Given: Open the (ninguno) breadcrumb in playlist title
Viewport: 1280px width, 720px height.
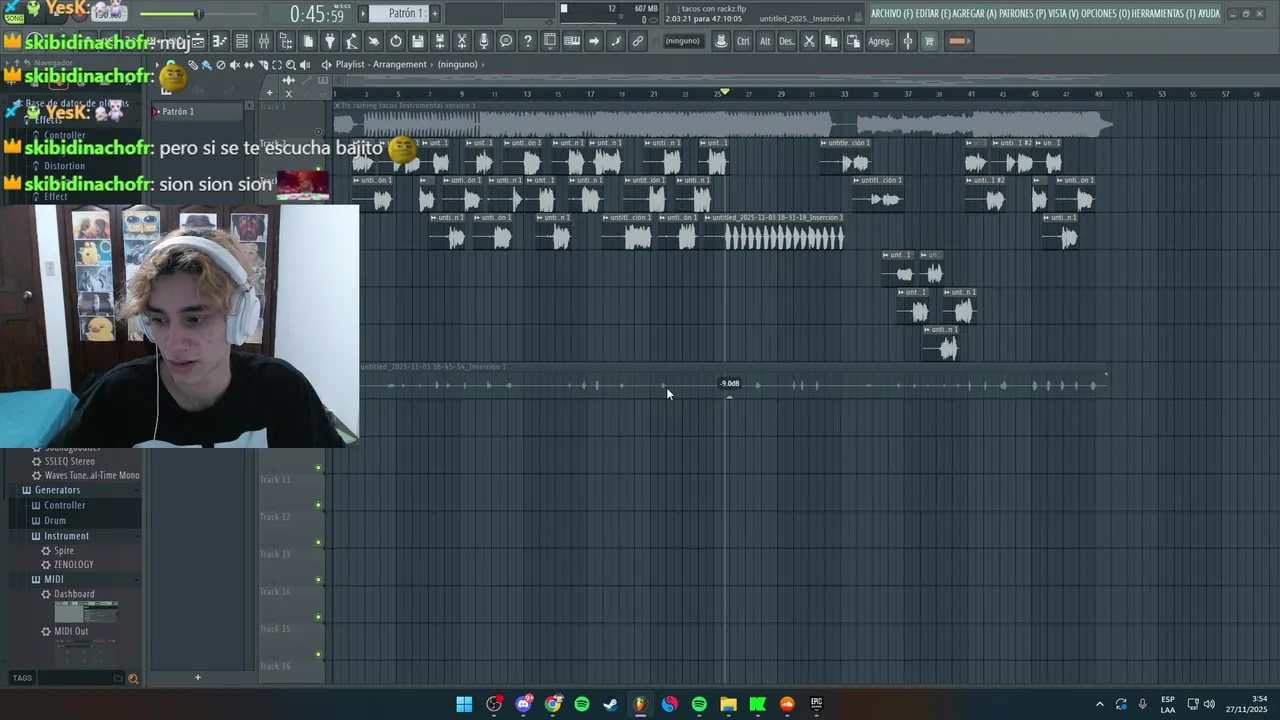Looking at the screenshot, I should coord(458,65).
